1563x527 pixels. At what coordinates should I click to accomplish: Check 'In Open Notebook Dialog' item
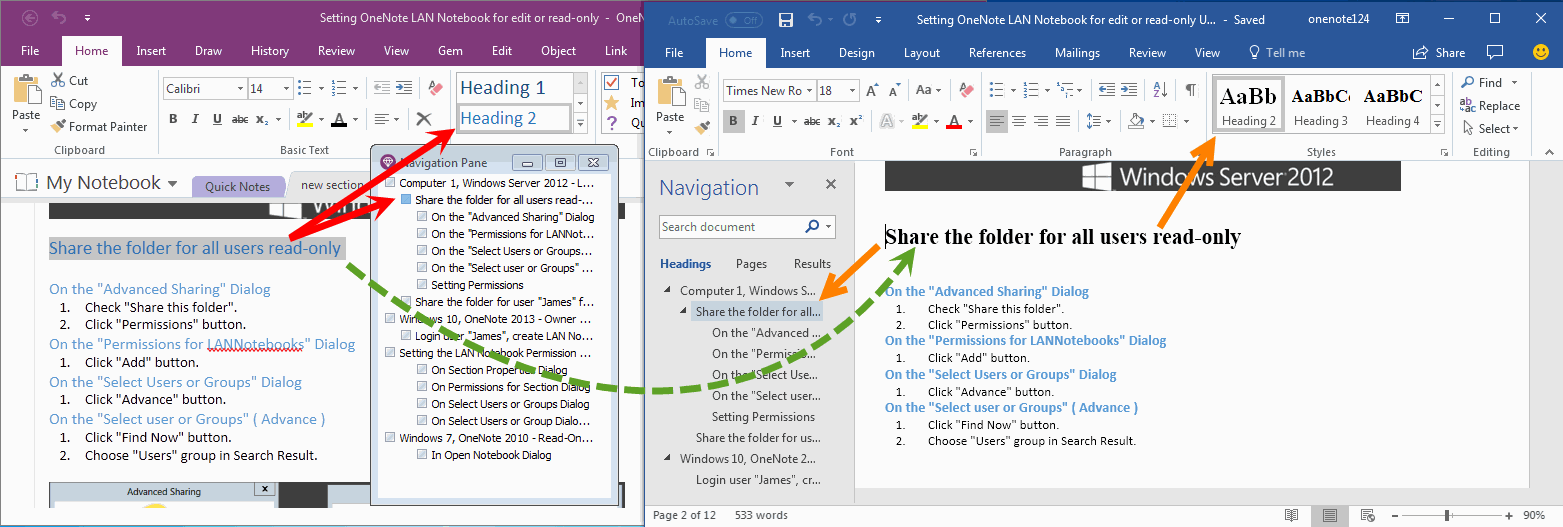(x=423, y=455)
